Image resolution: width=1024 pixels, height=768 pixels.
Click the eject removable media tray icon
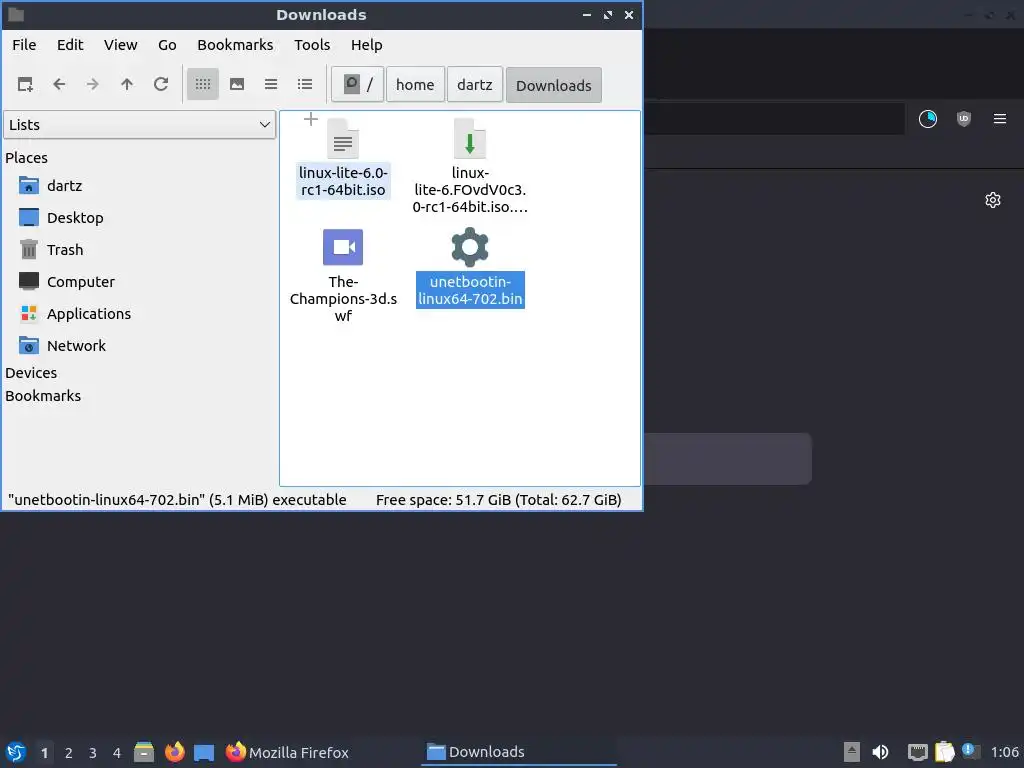tap(852, 752)
